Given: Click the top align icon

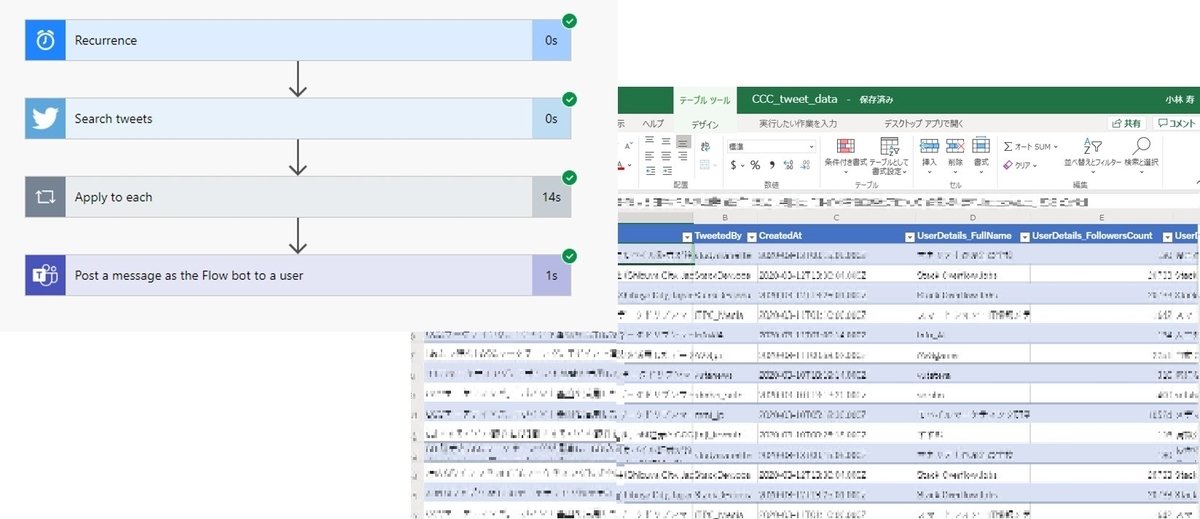Looking at the screenshot, I should click(x=650, y=140).
